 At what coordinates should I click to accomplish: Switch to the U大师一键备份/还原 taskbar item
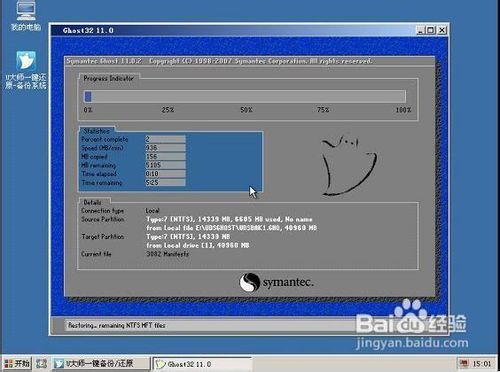tap(101, 364)
